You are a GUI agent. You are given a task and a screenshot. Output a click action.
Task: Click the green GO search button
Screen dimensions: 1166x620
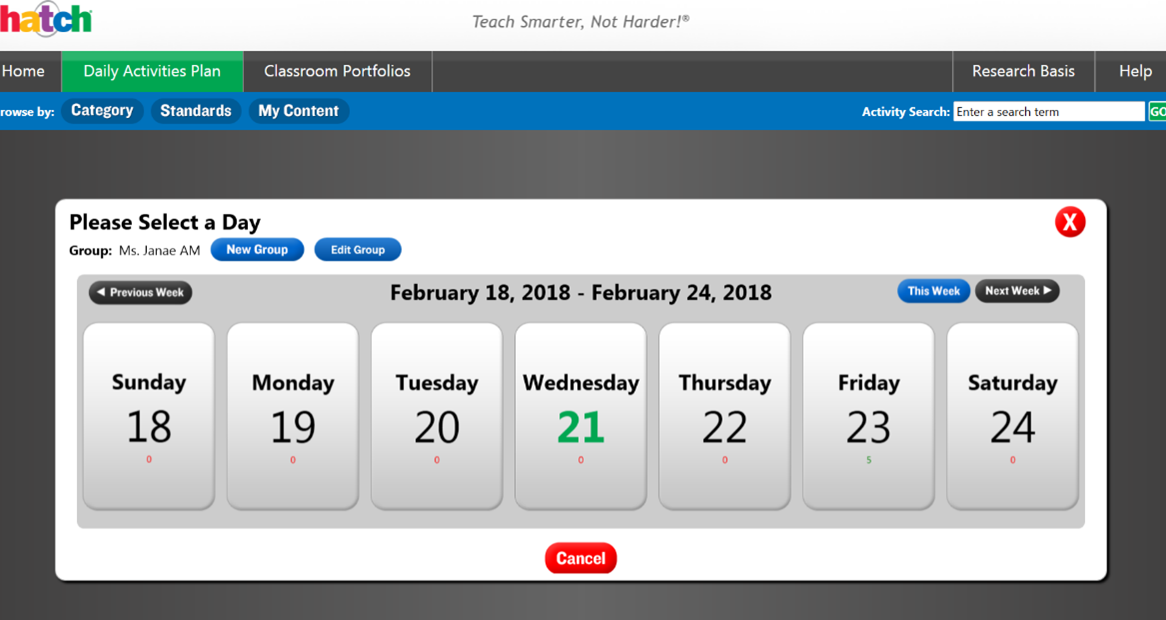pyautogui.click(x=1157, y=112)
